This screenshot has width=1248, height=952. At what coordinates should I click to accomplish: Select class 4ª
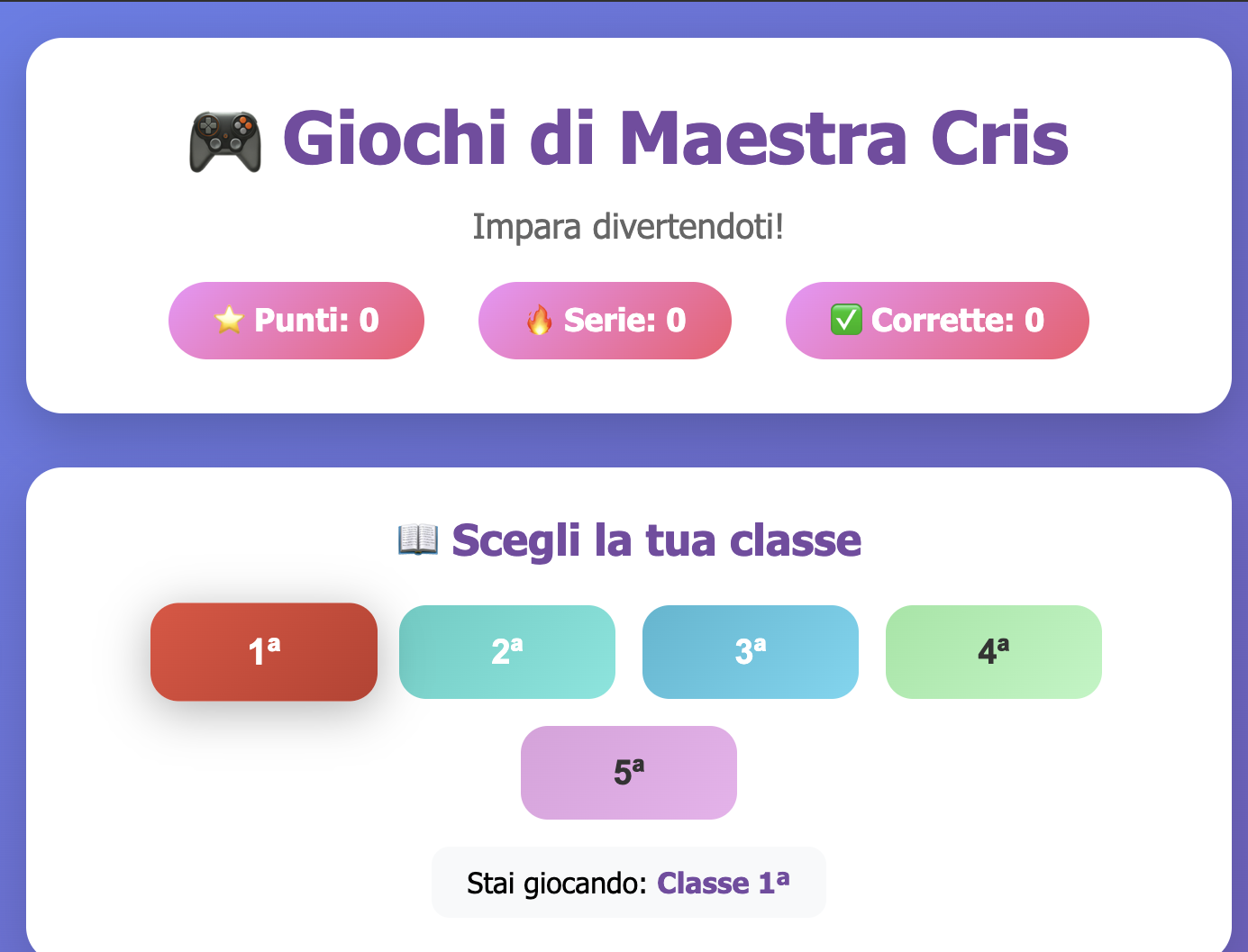click(993, 651)
